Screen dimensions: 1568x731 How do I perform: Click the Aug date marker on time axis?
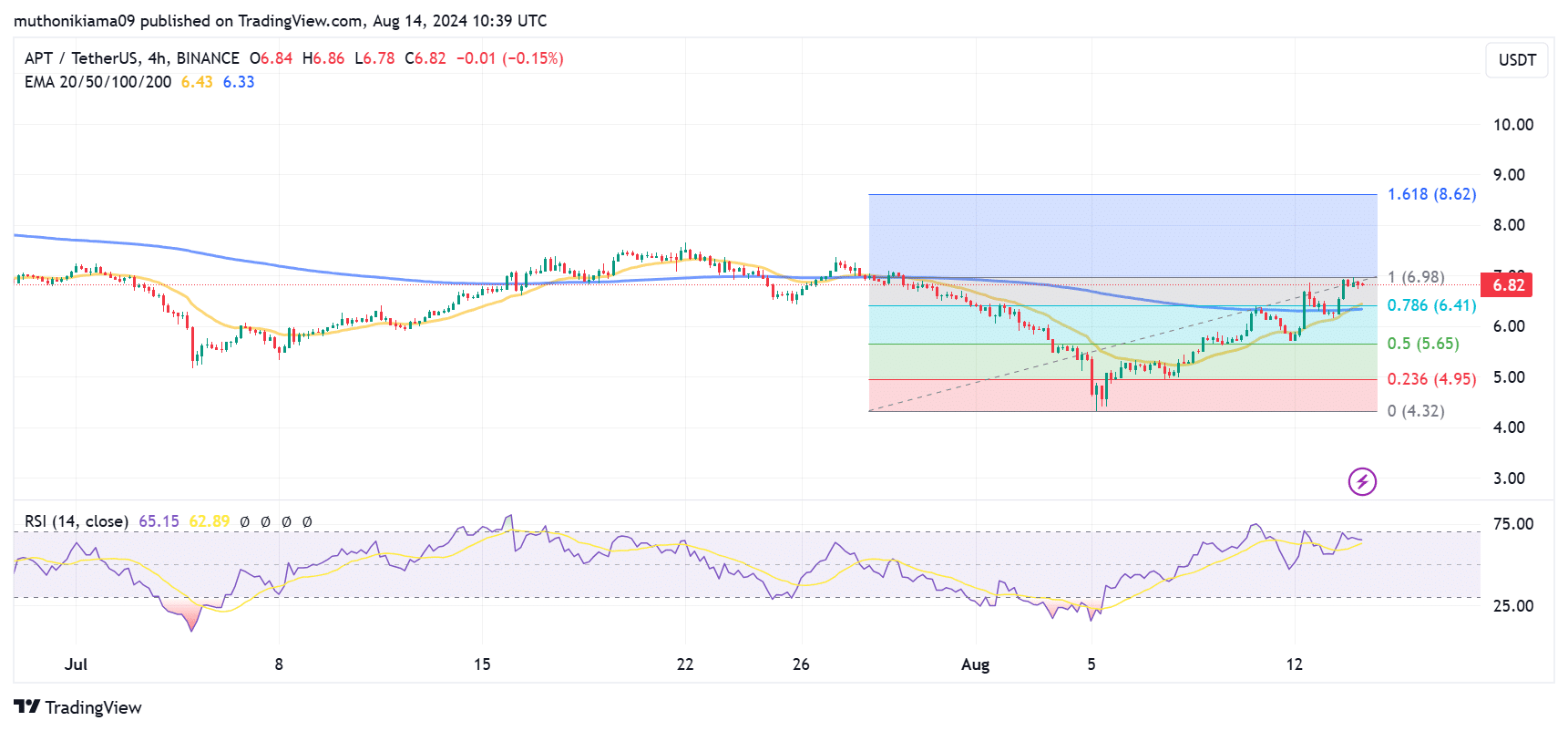(975, 664)
